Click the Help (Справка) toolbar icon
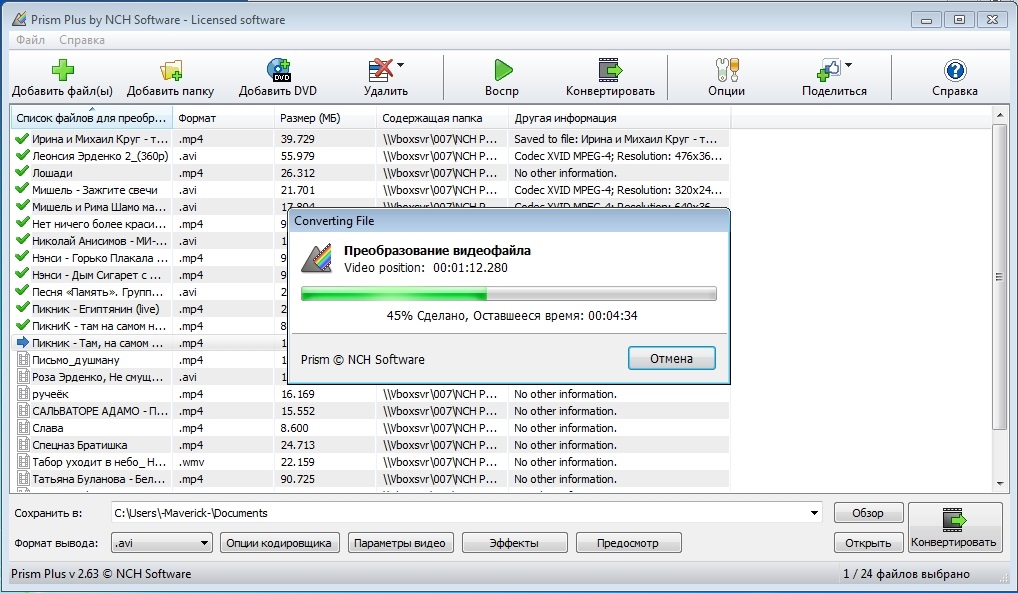The width and height of the screenshot is (1018, 593). (955, 69)
